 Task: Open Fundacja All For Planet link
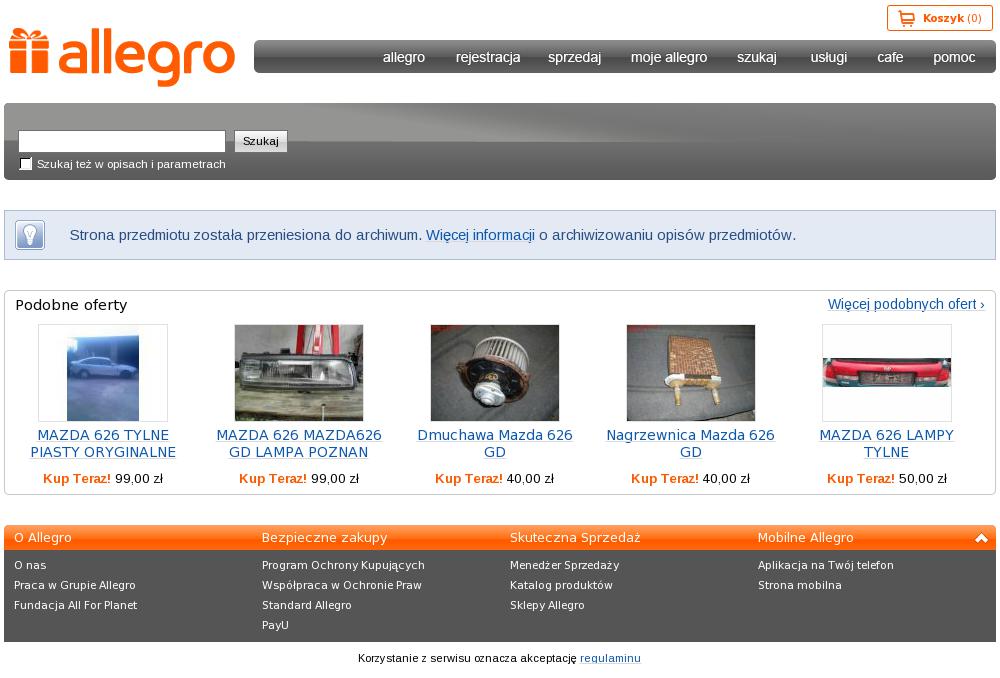[x=75, y=605]
